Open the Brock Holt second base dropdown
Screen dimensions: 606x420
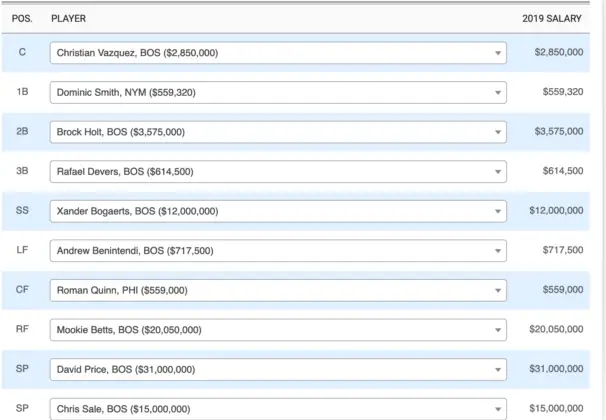[278, 132]
